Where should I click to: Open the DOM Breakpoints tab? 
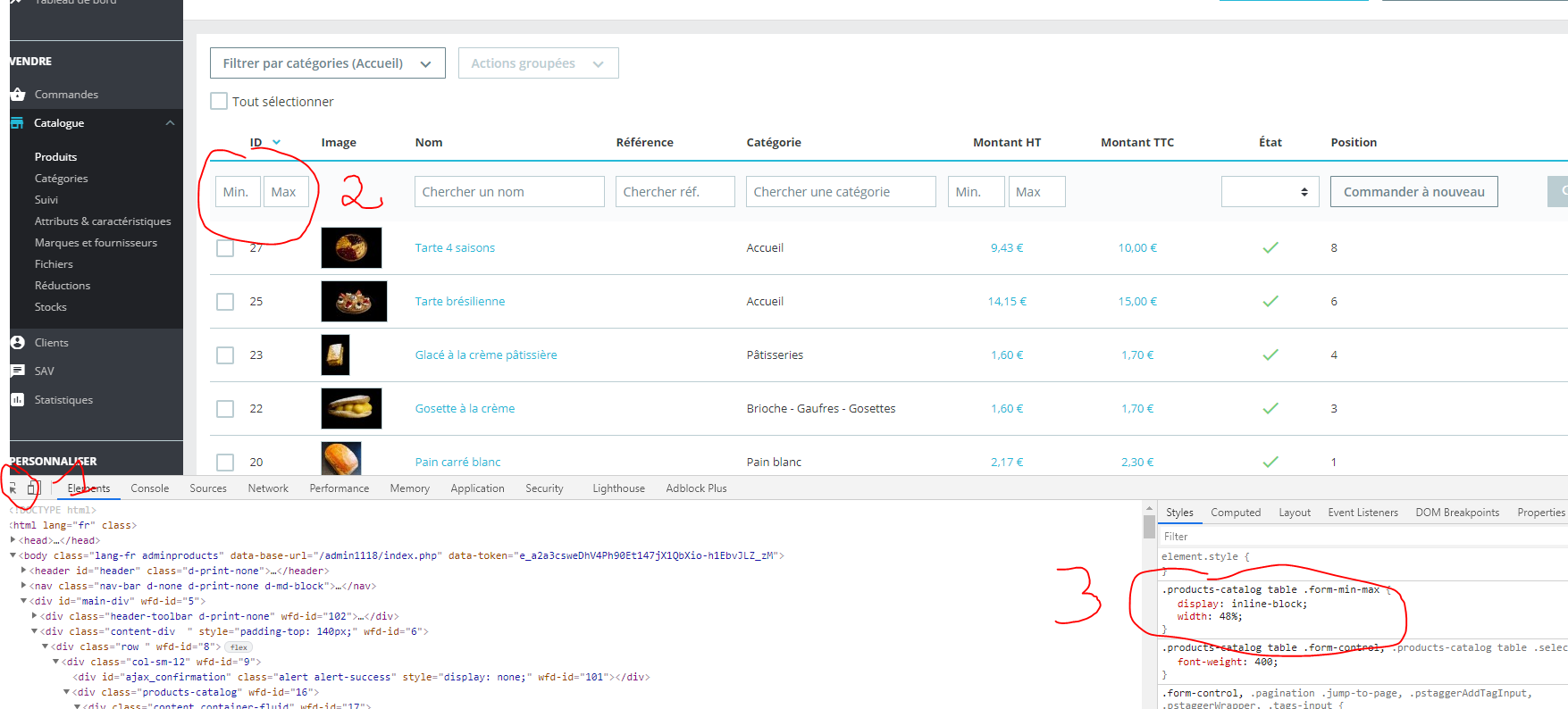click(x=1457, y=513)
